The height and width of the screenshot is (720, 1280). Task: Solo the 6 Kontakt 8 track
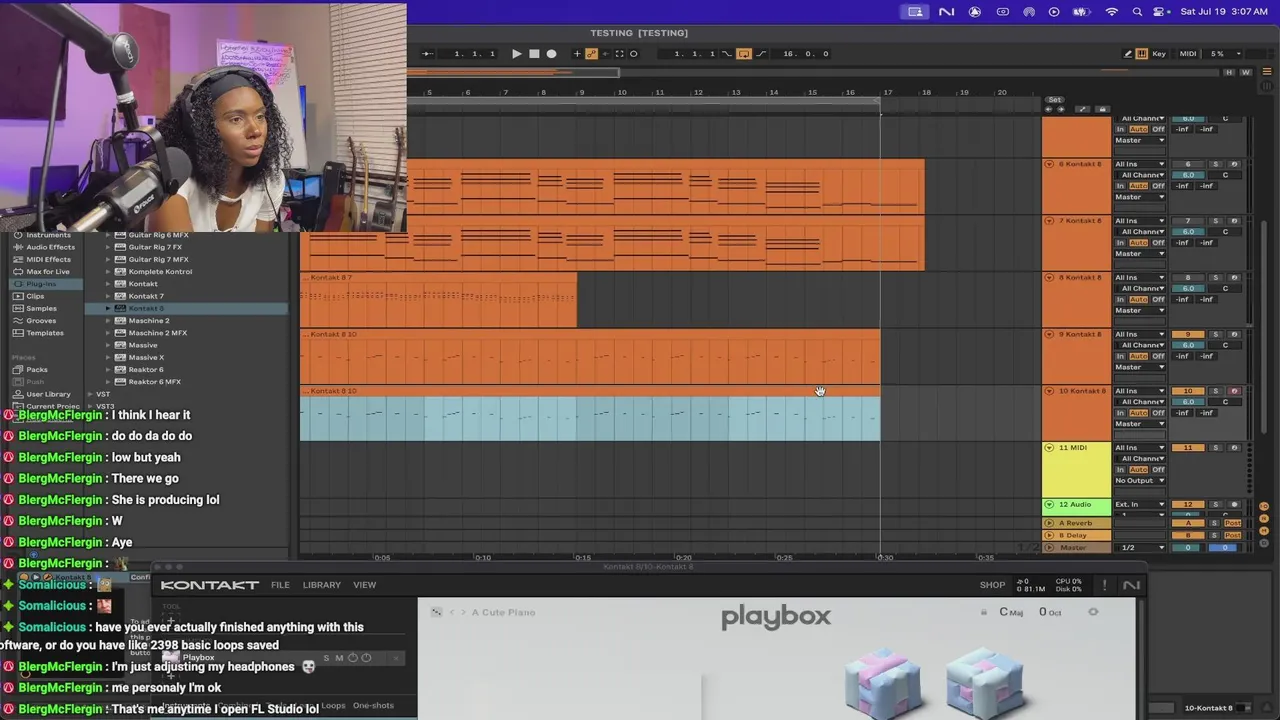click(x=1216, y=164)
